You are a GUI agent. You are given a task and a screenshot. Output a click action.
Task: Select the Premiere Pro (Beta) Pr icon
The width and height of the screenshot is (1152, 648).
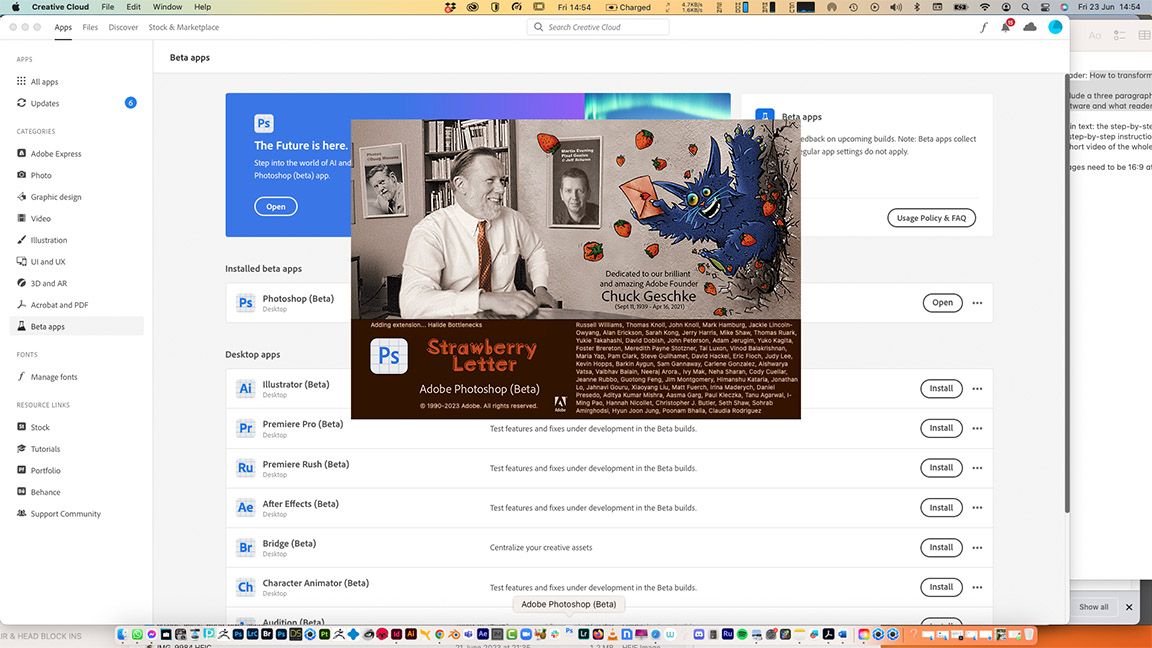pos(245,428)
